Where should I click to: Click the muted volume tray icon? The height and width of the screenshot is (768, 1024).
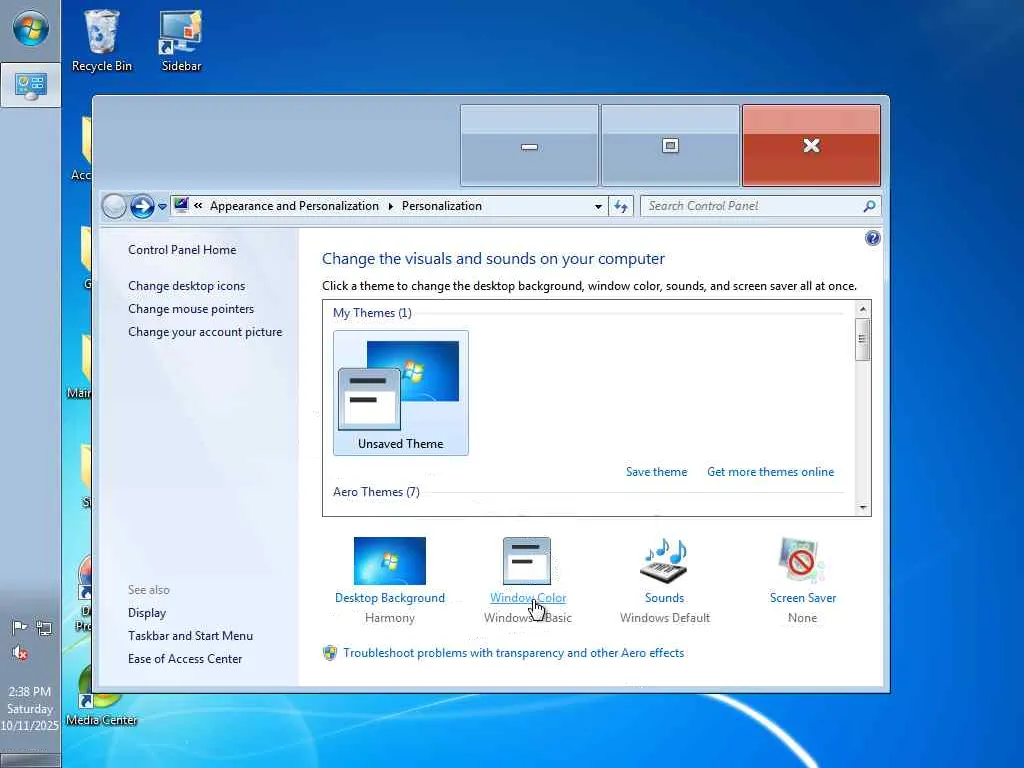tap(20, 652)
